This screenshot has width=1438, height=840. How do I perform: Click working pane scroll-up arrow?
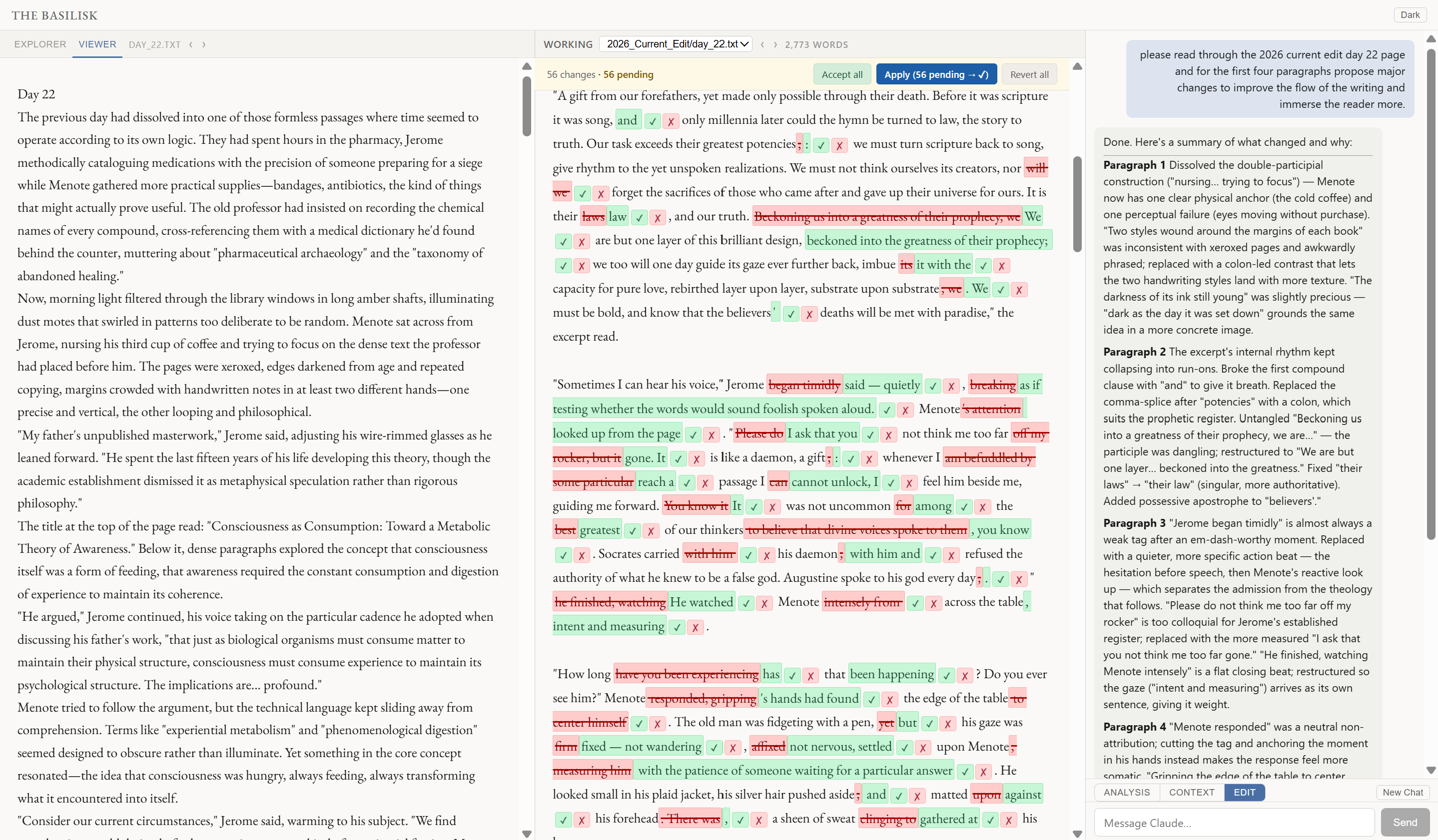[x=1077, y=67]
